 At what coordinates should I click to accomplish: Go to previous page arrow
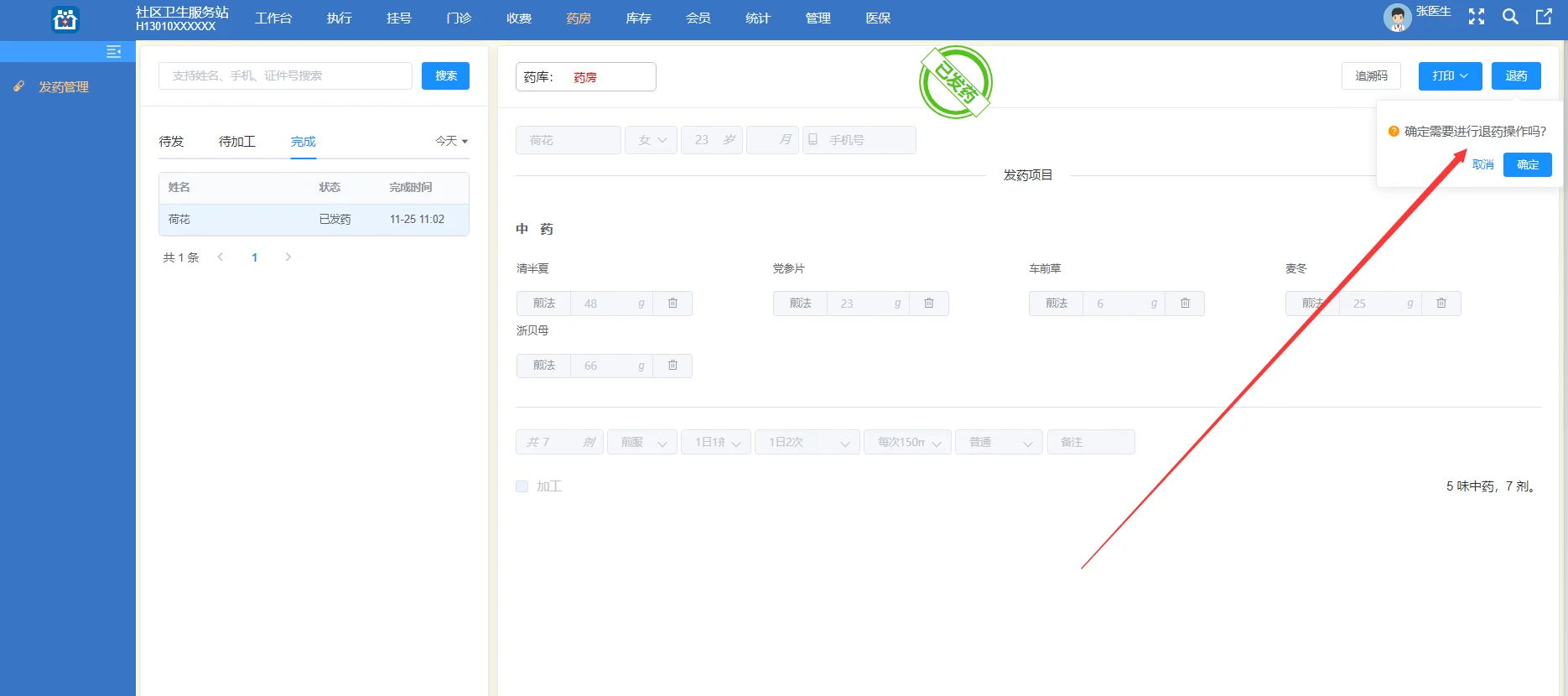[221, 257]
